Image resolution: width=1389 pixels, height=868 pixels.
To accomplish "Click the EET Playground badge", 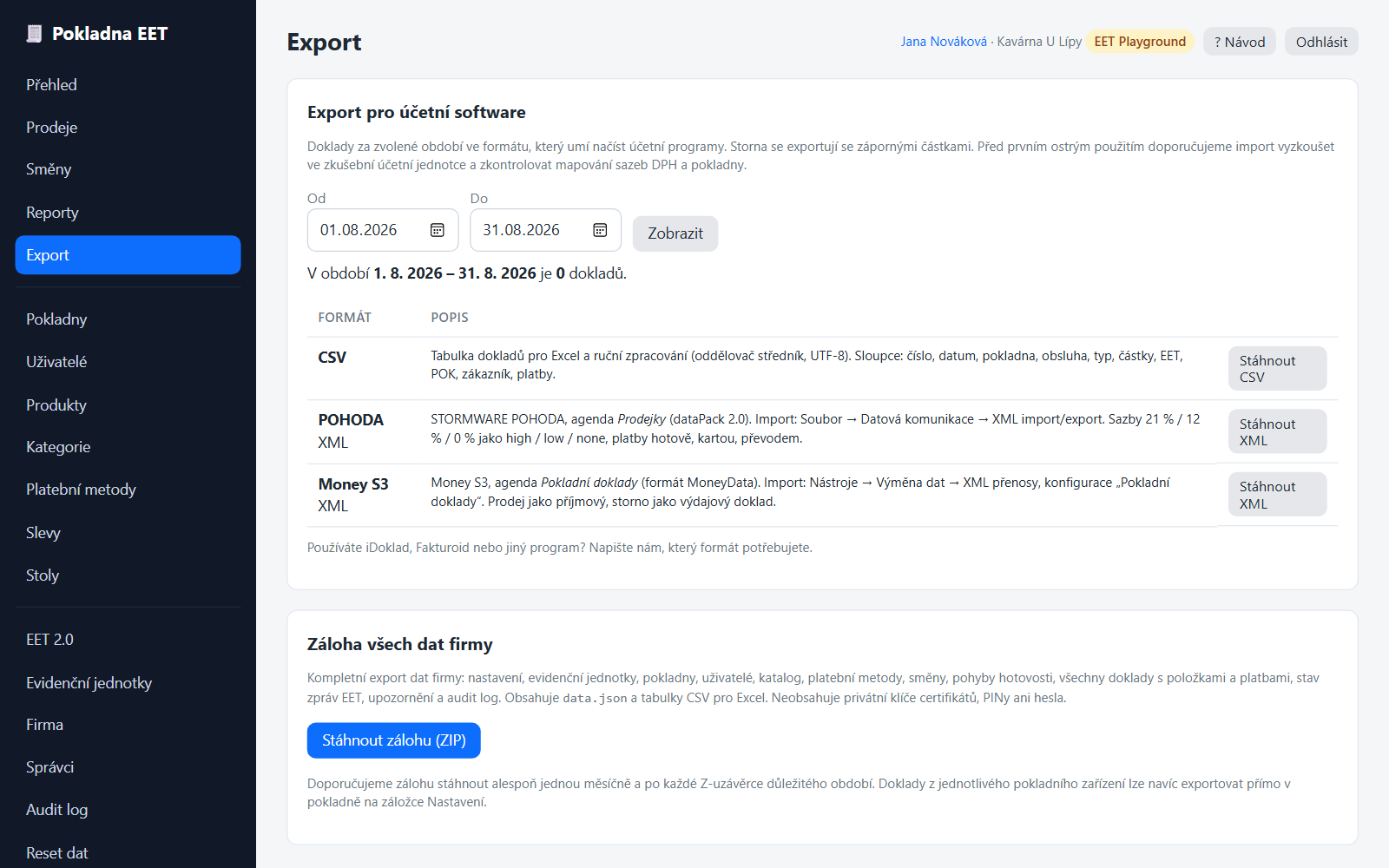I will click(1140, 42).
